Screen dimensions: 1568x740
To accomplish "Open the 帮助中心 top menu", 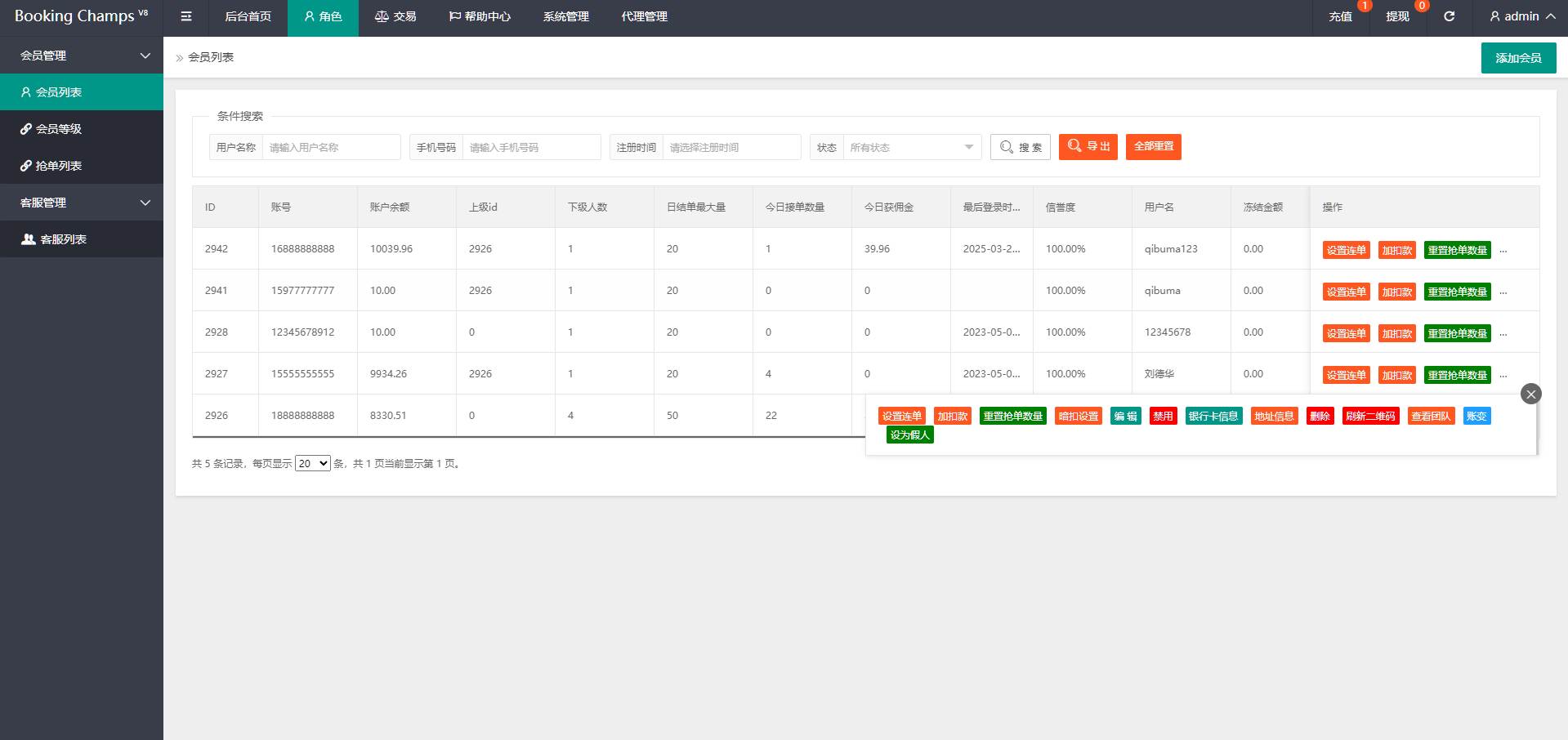I will [480, 16].
